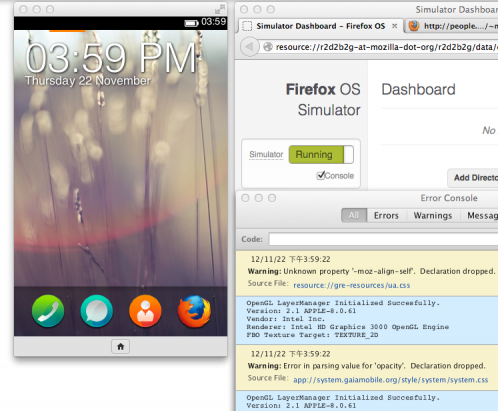This screenshot has width=498, height=411.
Task: Click the Add Directory button
Action: click(x=473, y=178)
